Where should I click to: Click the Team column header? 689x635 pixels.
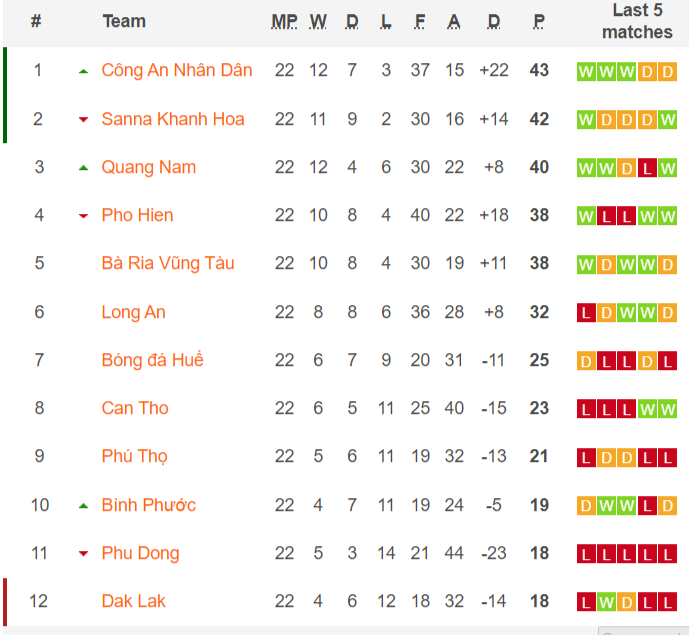click(x=124, y=21)
